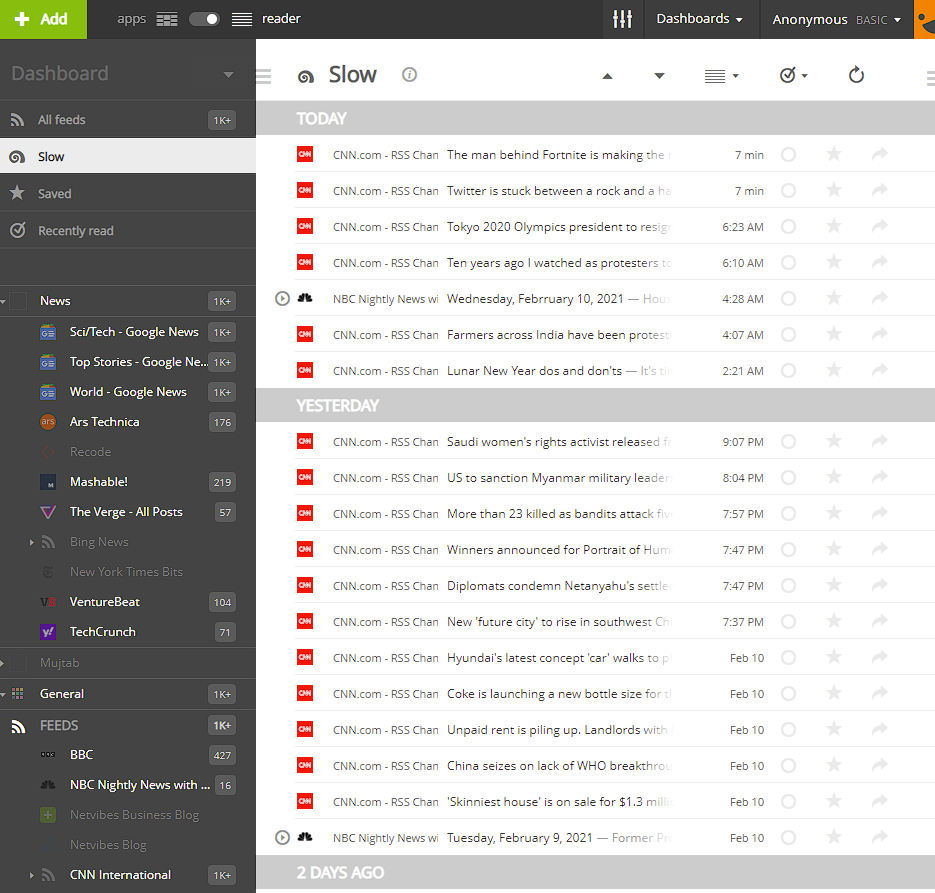Refresh the Slow feed list
Viewport: 935px width, 893px height.
pyautogui.click(x=856, y=75)
